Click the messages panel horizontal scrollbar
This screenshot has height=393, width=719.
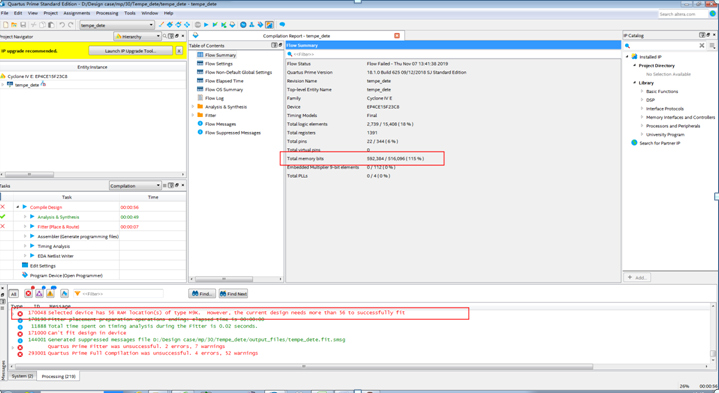point(303,366)
